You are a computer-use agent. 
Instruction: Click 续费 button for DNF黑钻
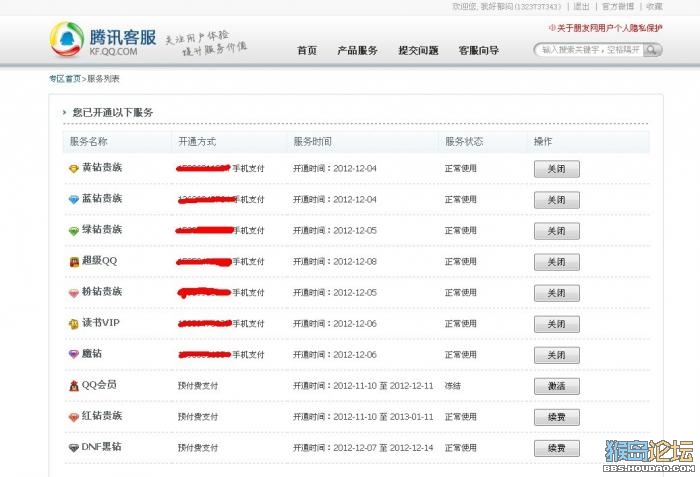pyautogui.click(x=557, y=448)
